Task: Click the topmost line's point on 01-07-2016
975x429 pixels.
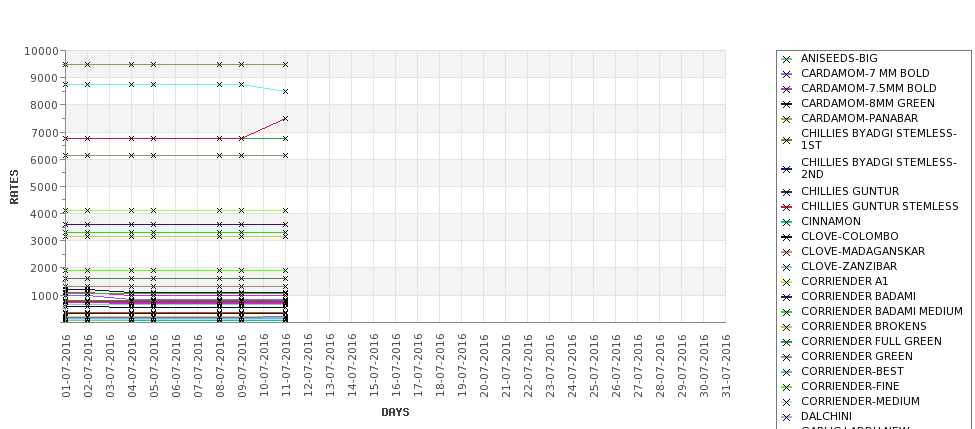Action: 66,64
